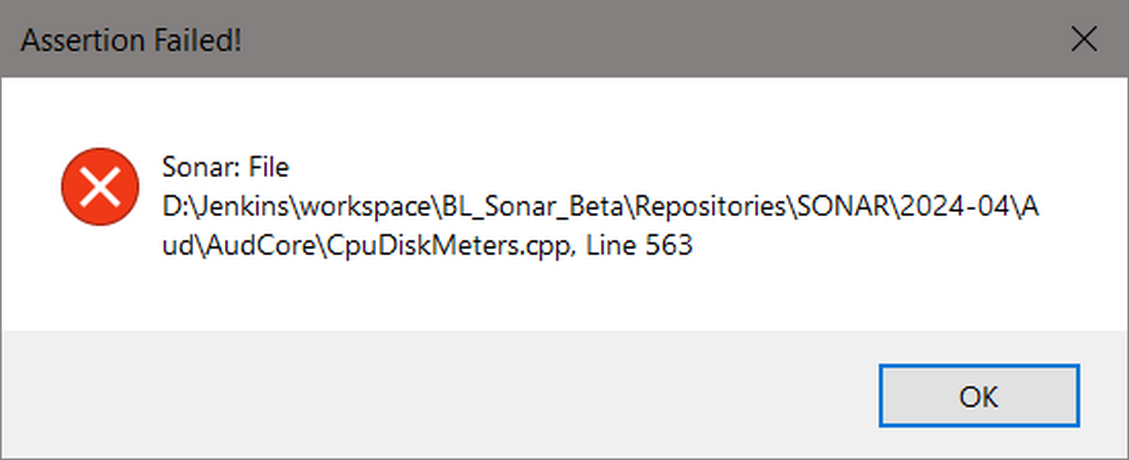The height and width of the screenshot is (460, 1129).
Task: Click the word "Sonar:" in the message
Action: coord(195,166)
